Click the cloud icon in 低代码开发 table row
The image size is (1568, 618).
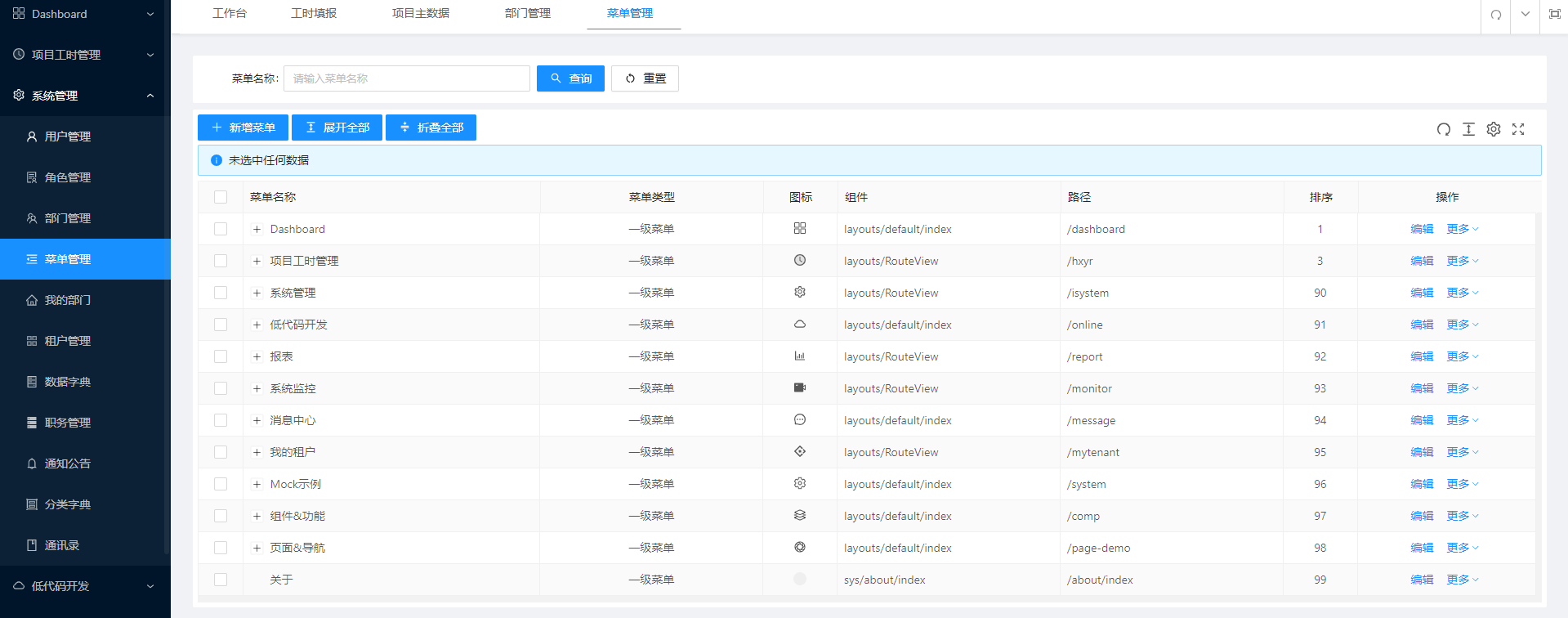[x=800, y=325]
